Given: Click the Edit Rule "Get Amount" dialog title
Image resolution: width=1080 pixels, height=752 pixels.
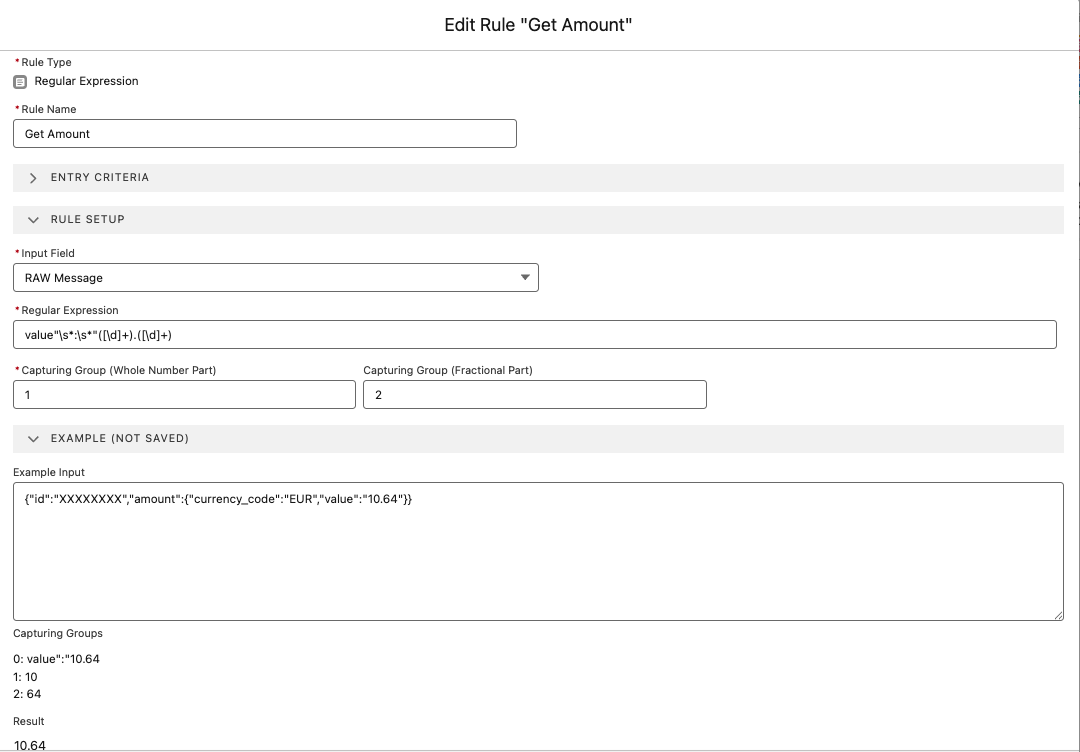Looking at the screenshot, I should (x=538, y=25).
